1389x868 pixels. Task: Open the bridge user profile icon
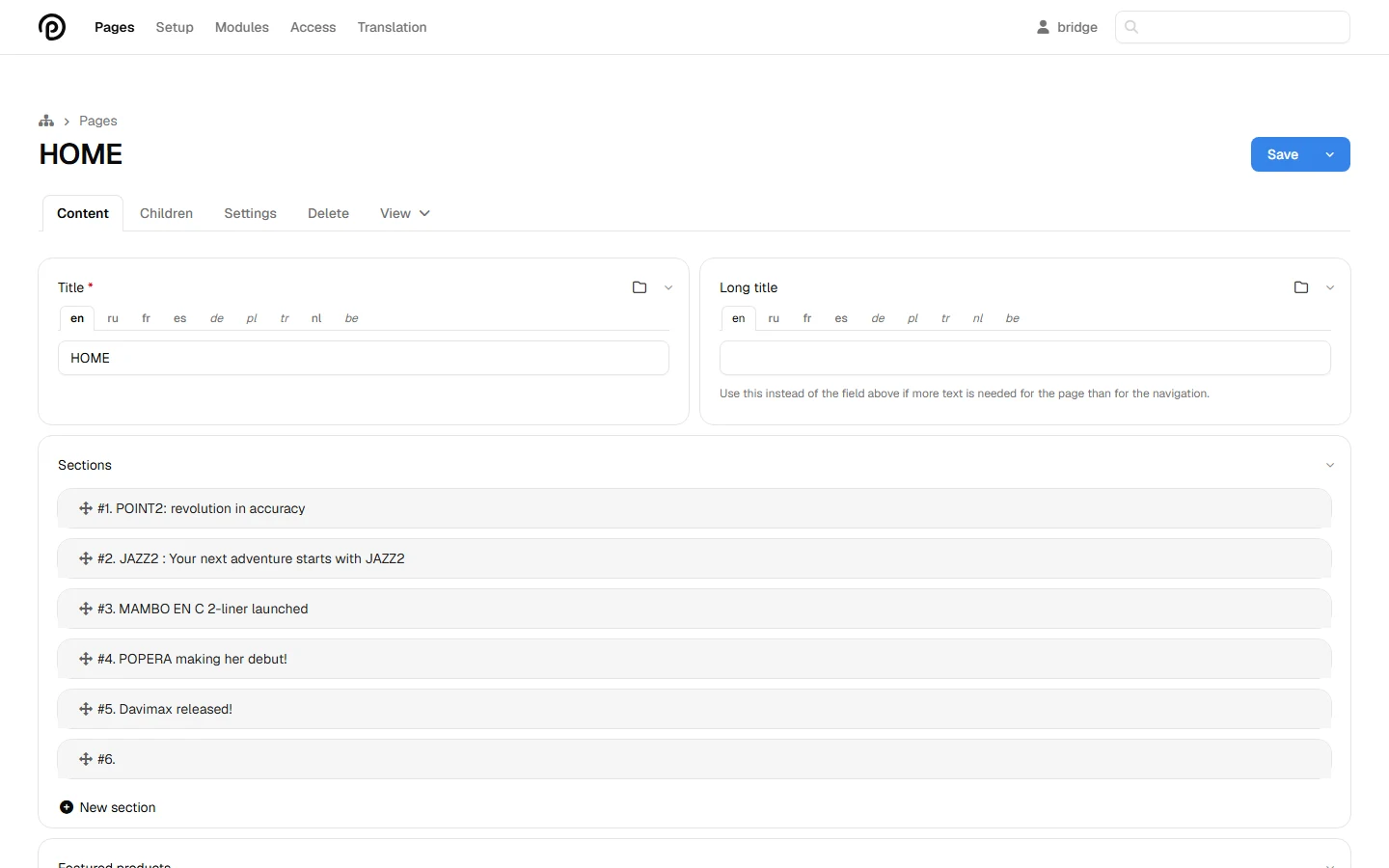(x=1043, y=27)
